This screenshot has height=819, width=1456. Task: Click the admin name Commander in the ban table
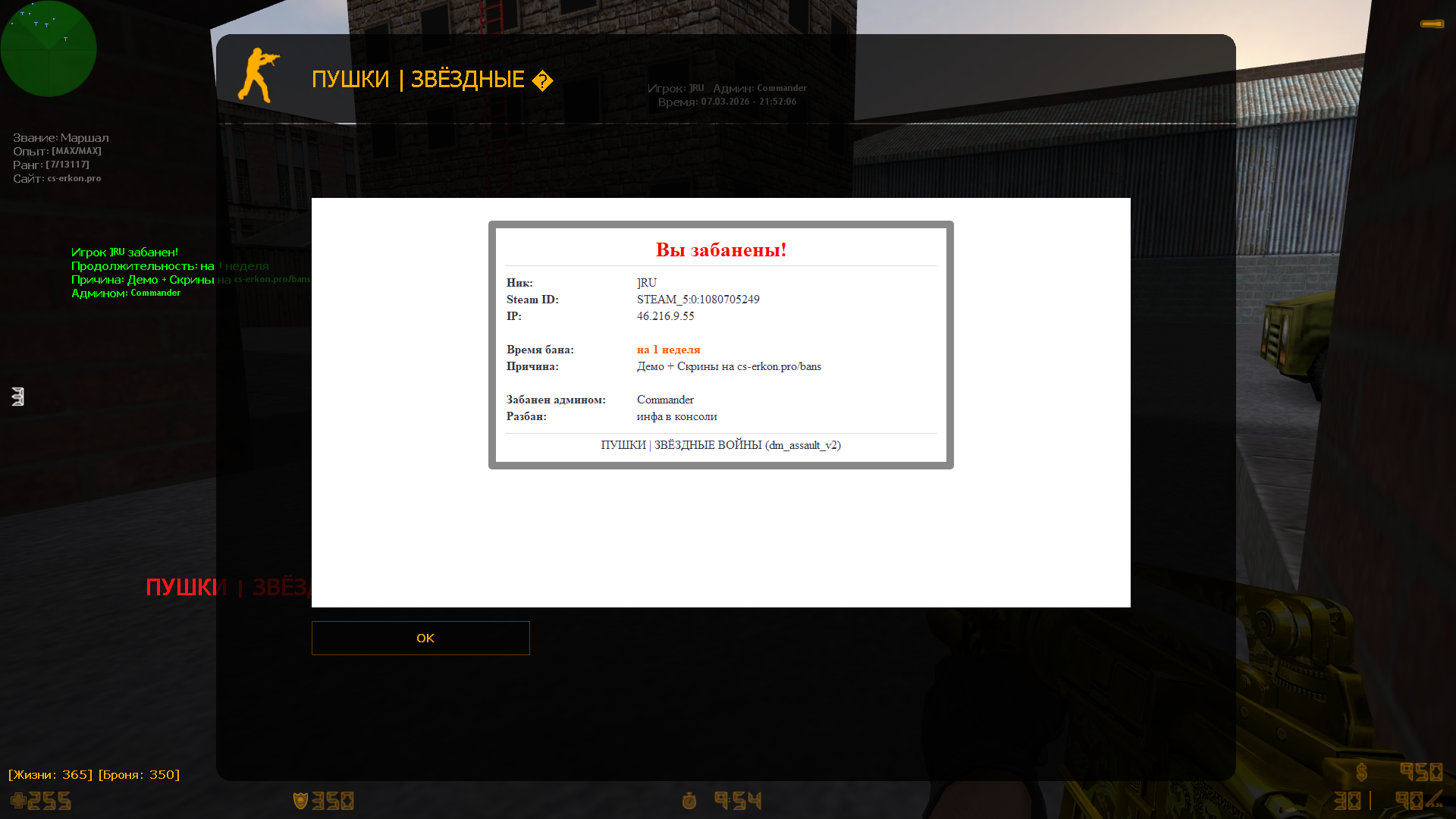tap(665, 400)
